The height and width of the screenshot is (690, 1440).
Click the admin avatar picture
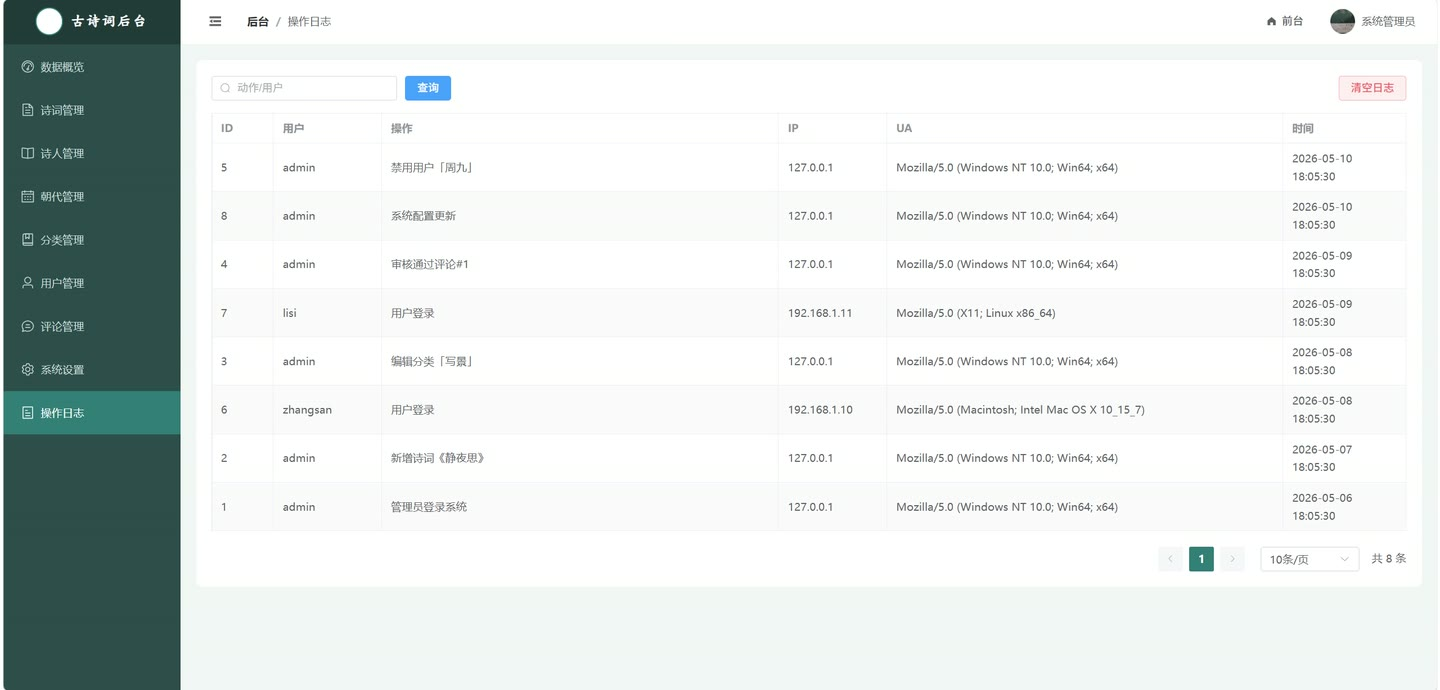click(x=1342, y=21)
